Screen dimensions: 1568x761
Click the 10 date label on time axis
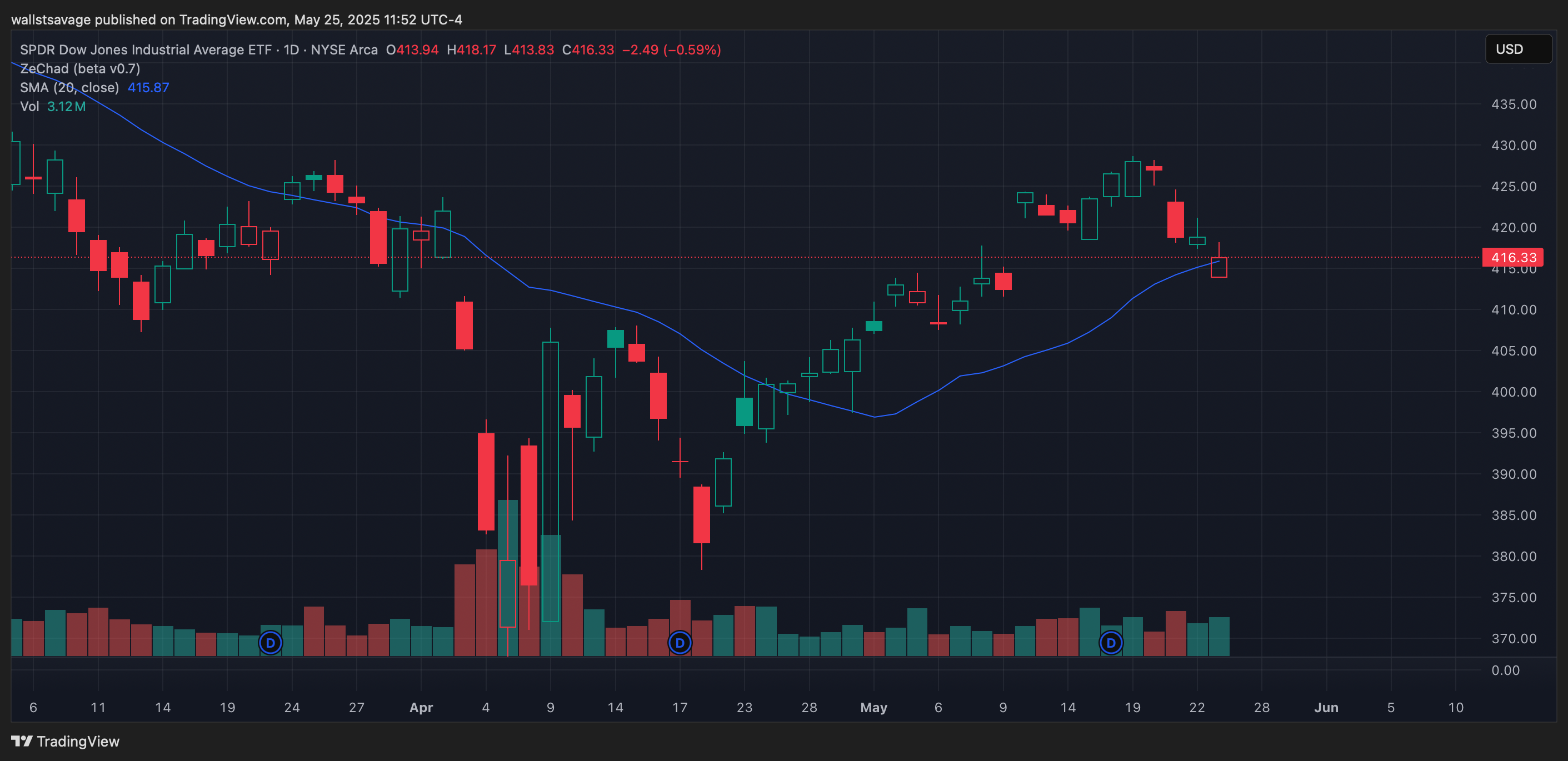[1455, 708]
